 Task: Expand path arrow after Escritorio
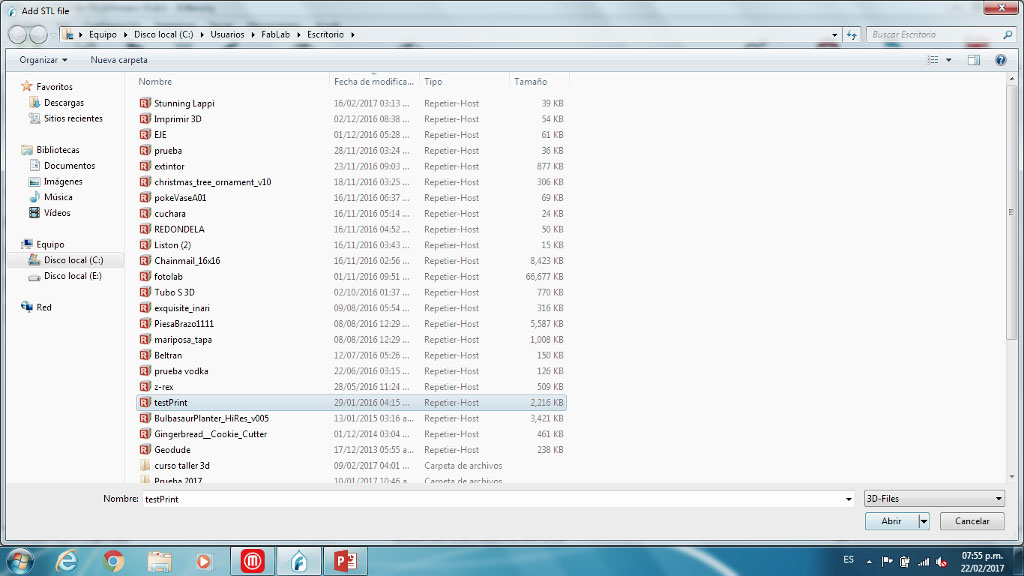pos(353,35)
